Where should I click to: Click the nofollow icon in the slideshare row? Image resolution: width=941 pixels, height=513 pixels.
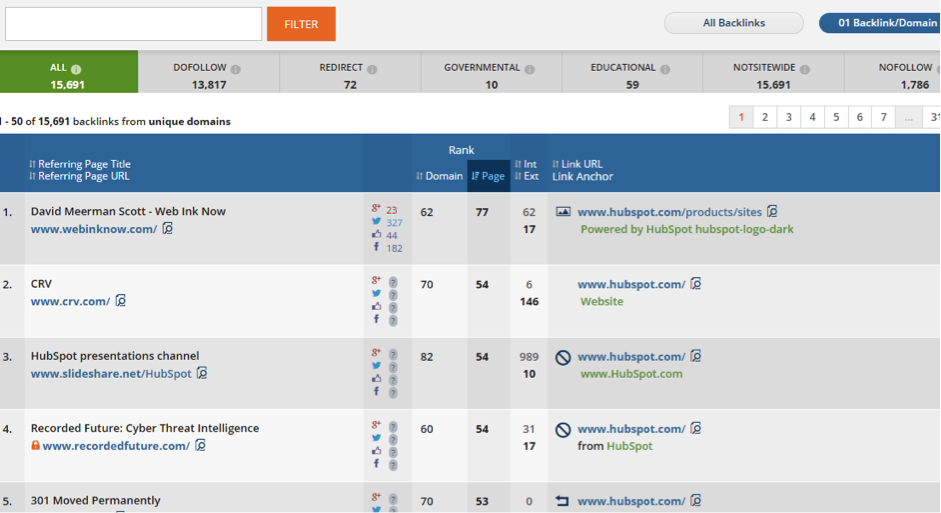[x=563, y=357]
